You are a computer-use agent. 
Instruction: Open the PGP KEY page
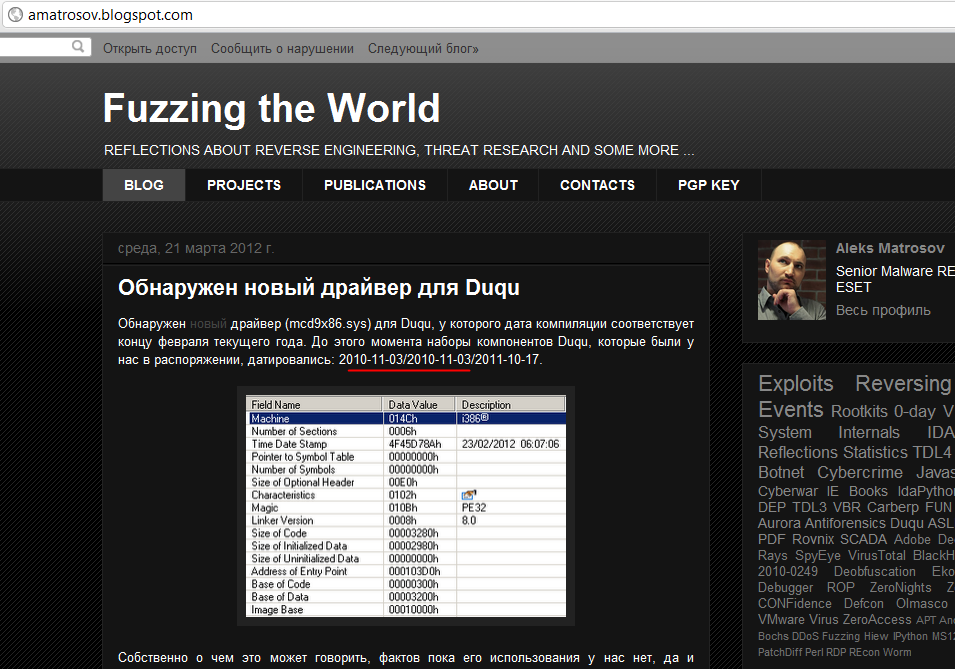coord(708,185)
